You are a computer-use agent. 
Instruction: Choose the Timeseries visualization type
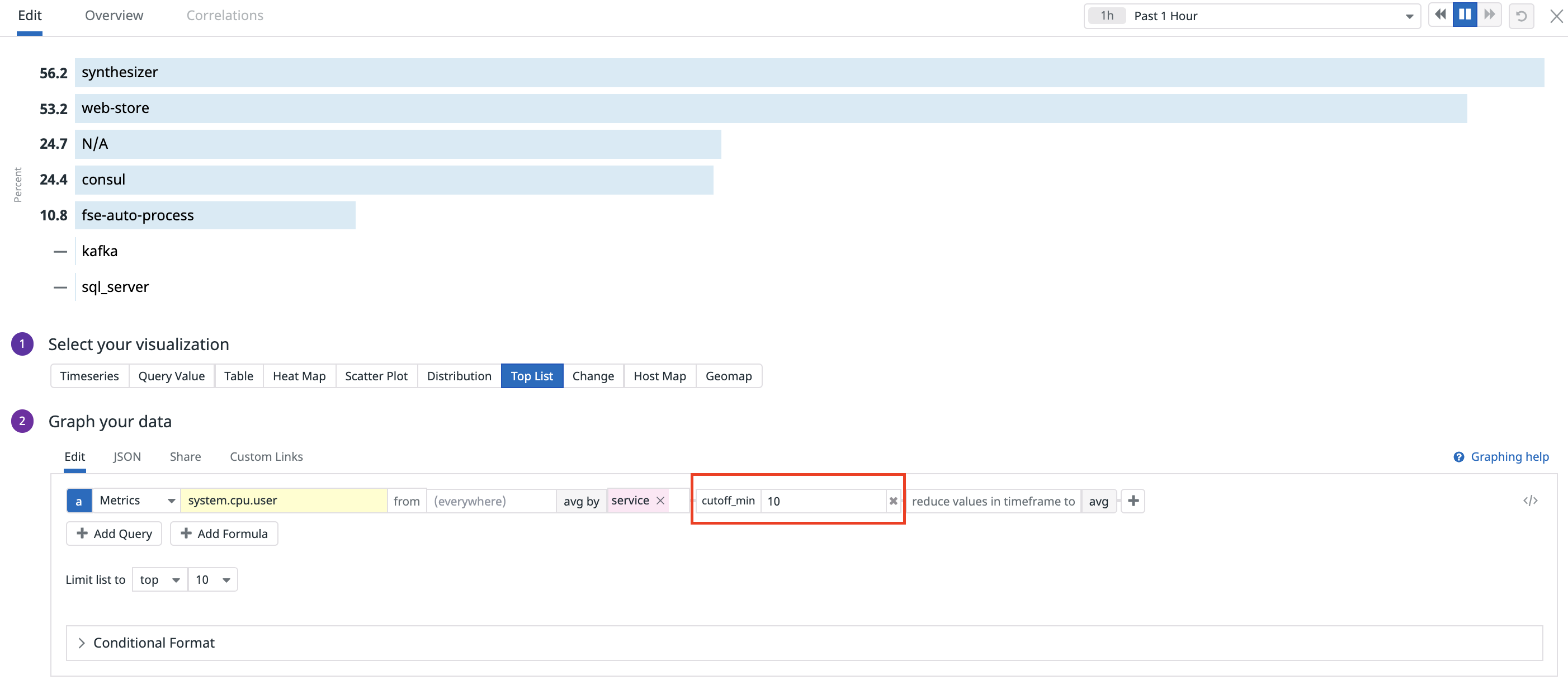(x=89, y=376)
